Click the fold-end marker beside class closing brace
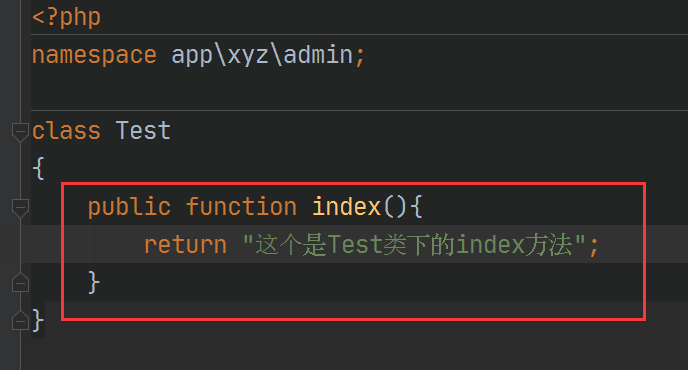Image resolution: width=688 pixels, height=370 pixels. coord(20,320)
